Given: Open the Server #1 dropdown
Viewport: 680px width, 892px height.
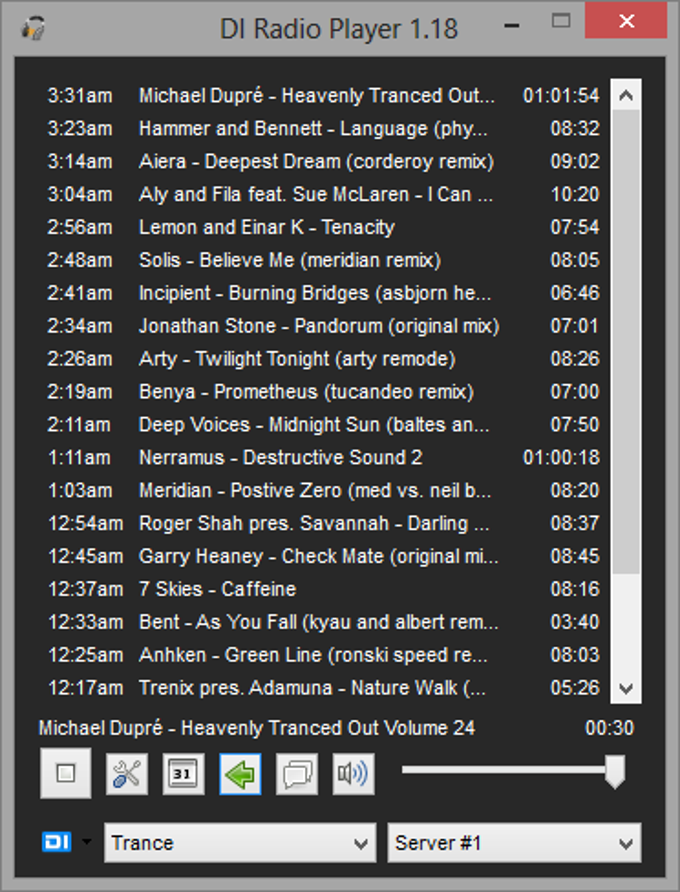Looking at the screenshot, I should point(514,843).
